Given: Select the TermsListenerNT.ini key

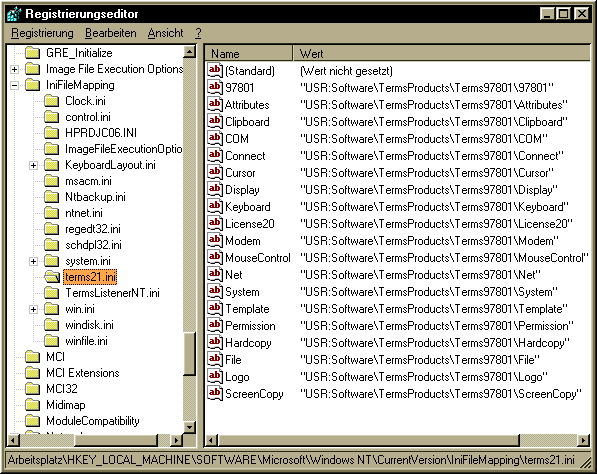Looking at the screenshot, I should pyautogui.click(x=112, y=293).
